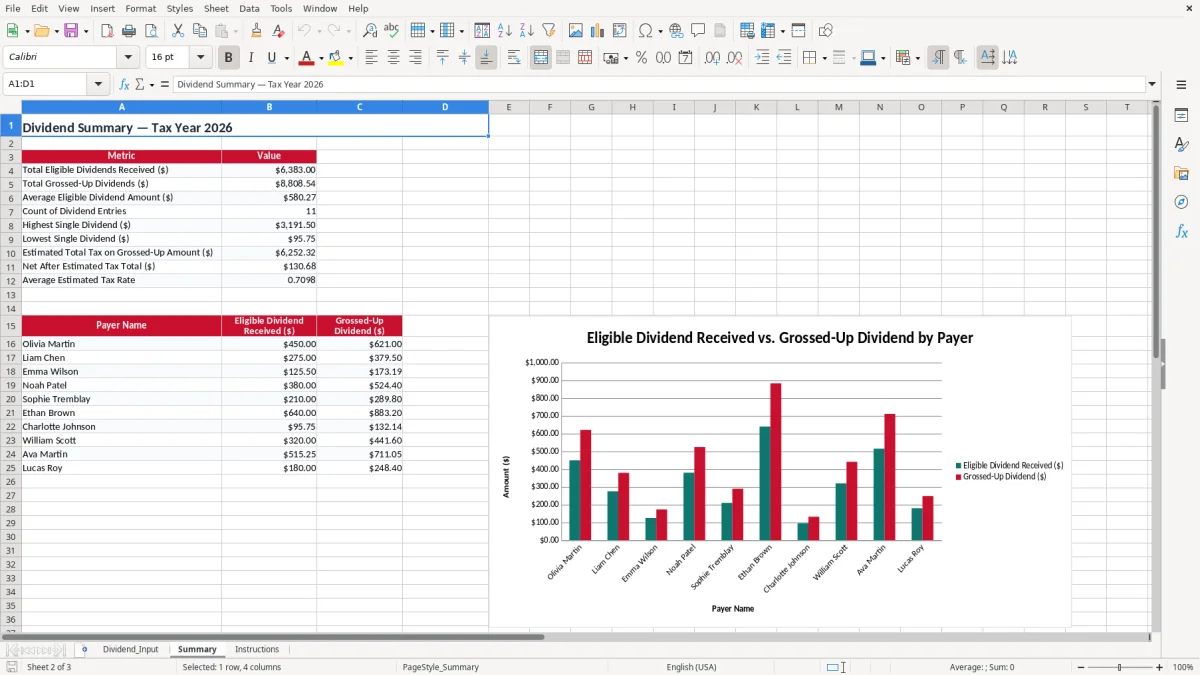The height and width of the screenshot is (675, 1200).
Task: Click the Function Wizard fx icon
Action: [x=125, y=85]
